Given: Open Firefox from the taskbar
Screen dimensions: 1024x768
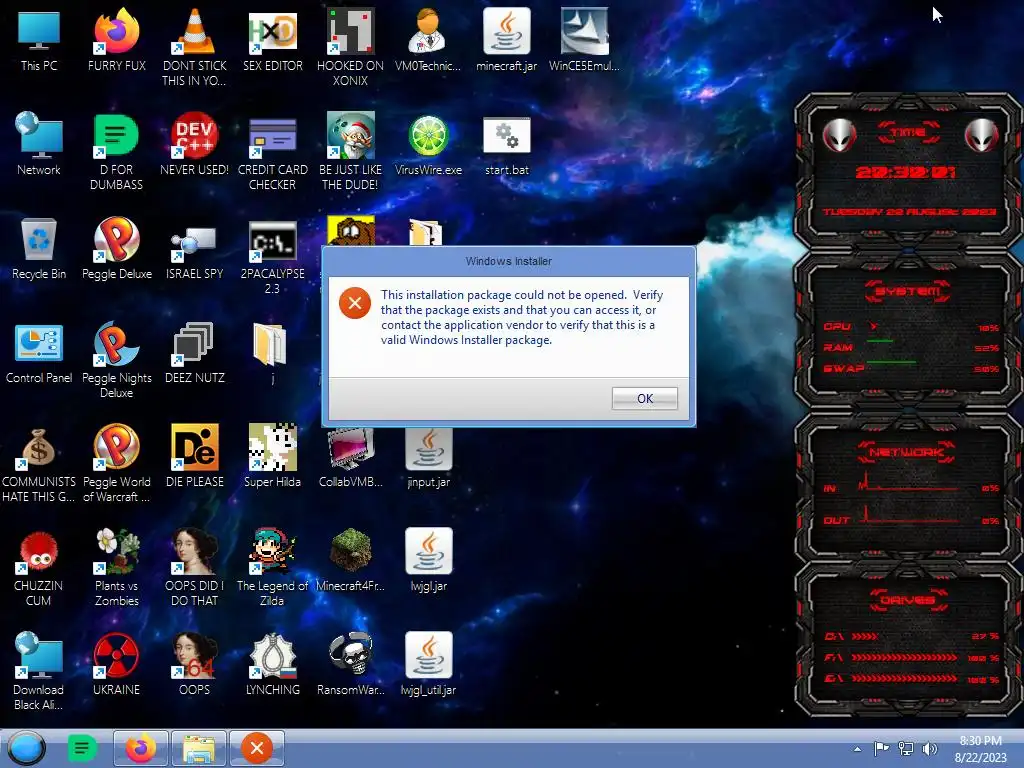Looking at the screenshot, I should 140,748.
